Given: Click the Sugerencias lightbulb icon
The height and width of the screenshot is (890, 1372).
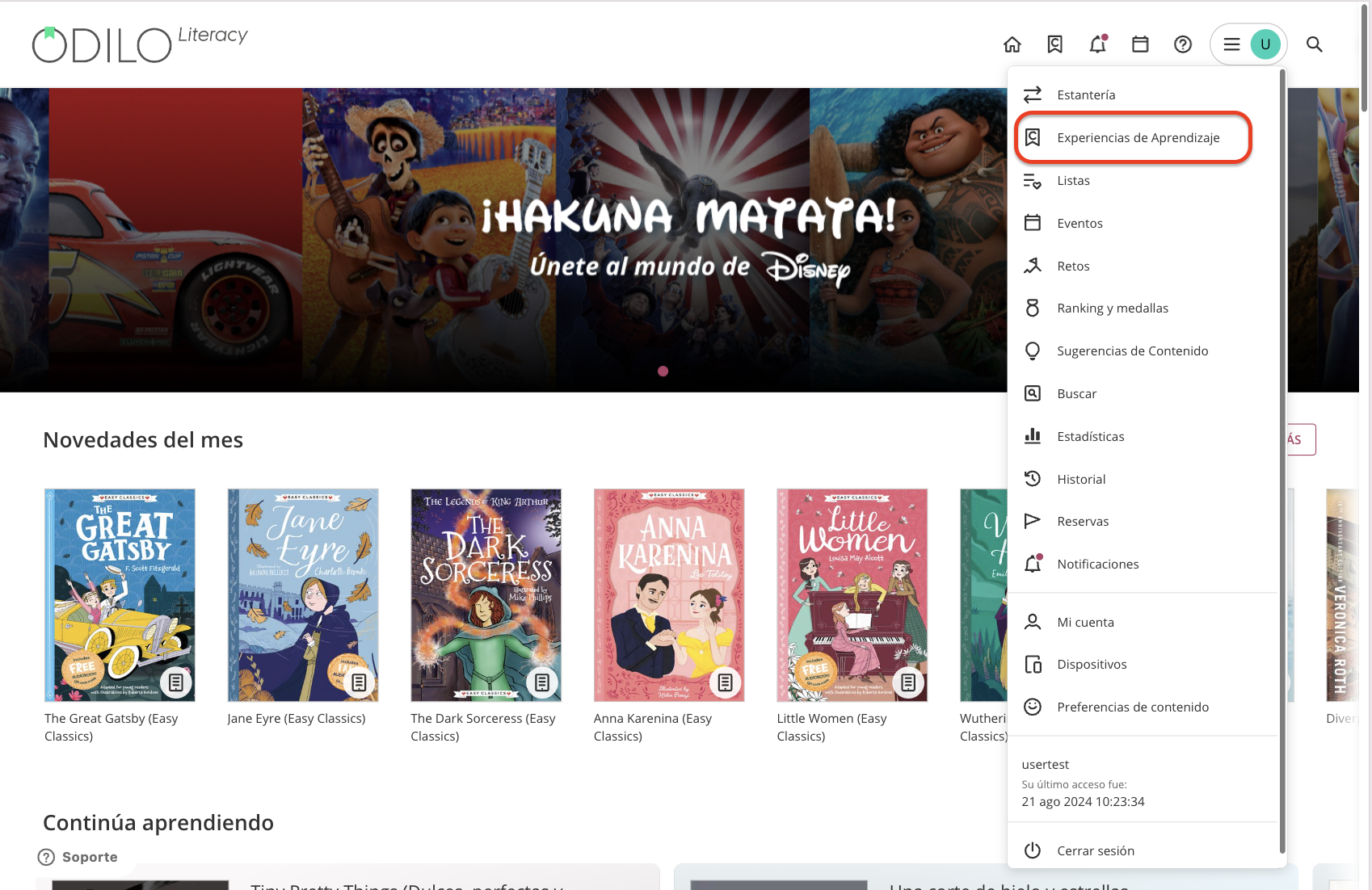Looking at the screenshot, I should pyautogui.click(x=1033, y=351).
